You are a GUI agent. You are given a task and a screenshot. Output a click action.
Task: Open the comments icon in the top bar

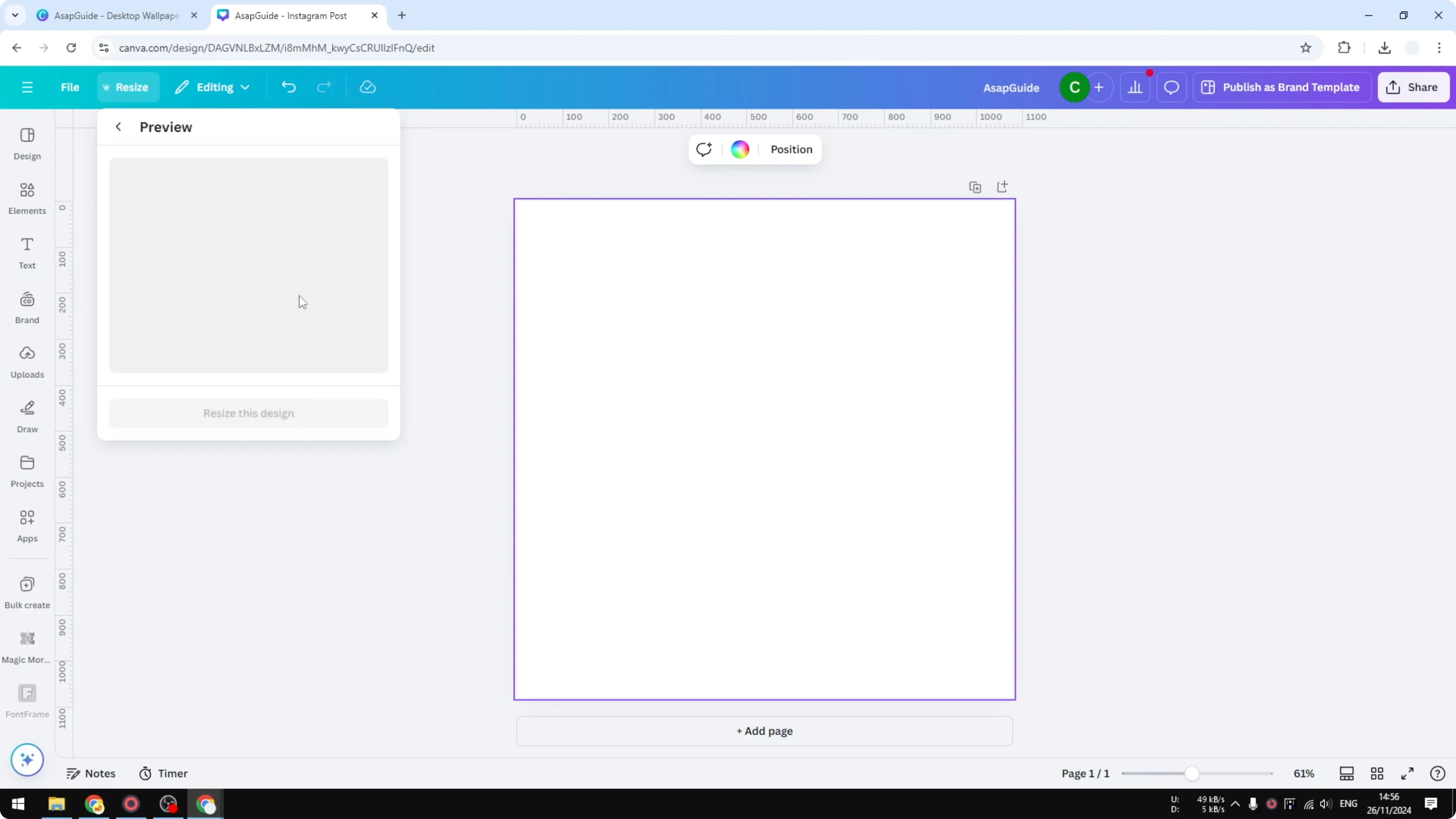1171,87
